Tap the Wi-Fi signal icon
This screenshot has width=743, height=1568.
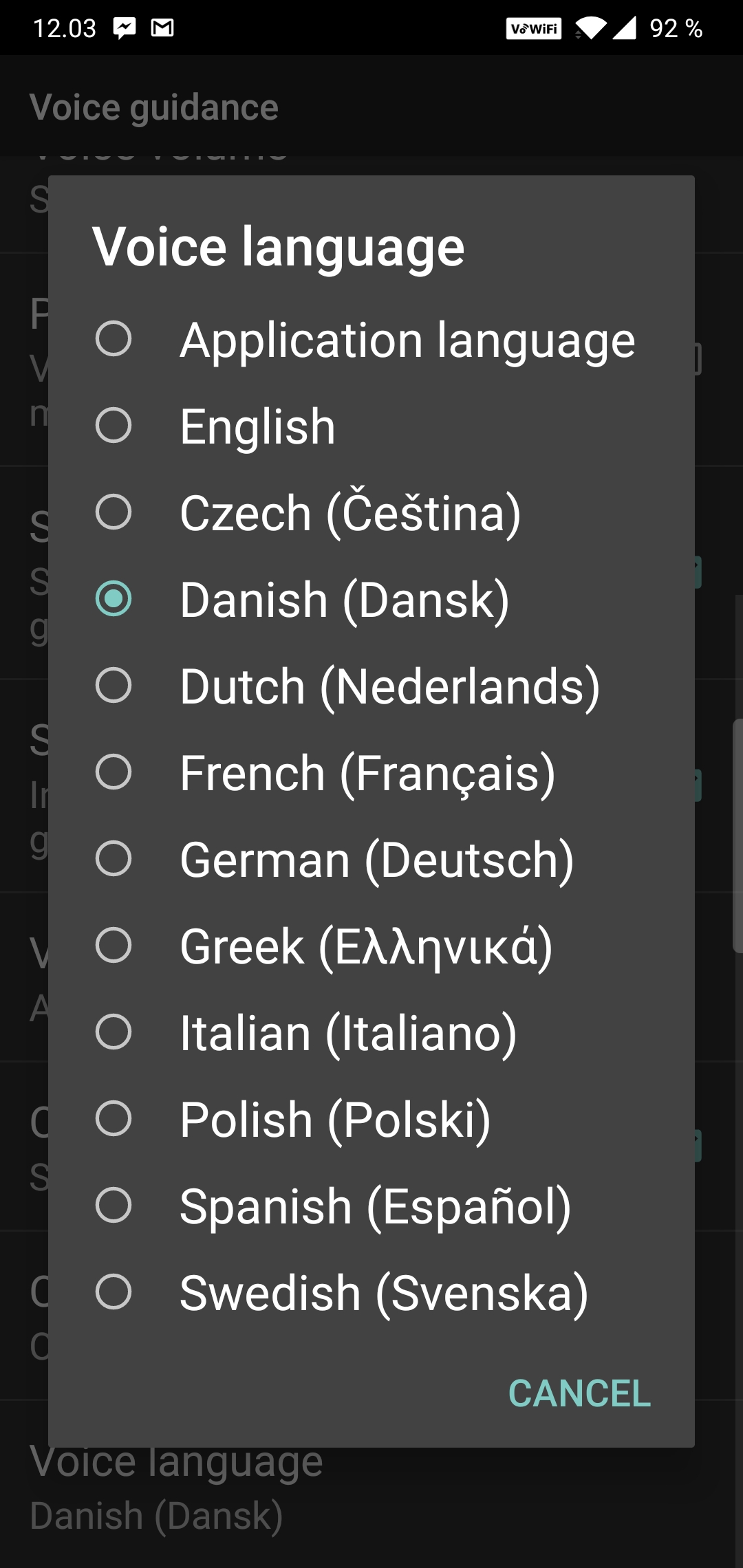click(x=591, y=28)
